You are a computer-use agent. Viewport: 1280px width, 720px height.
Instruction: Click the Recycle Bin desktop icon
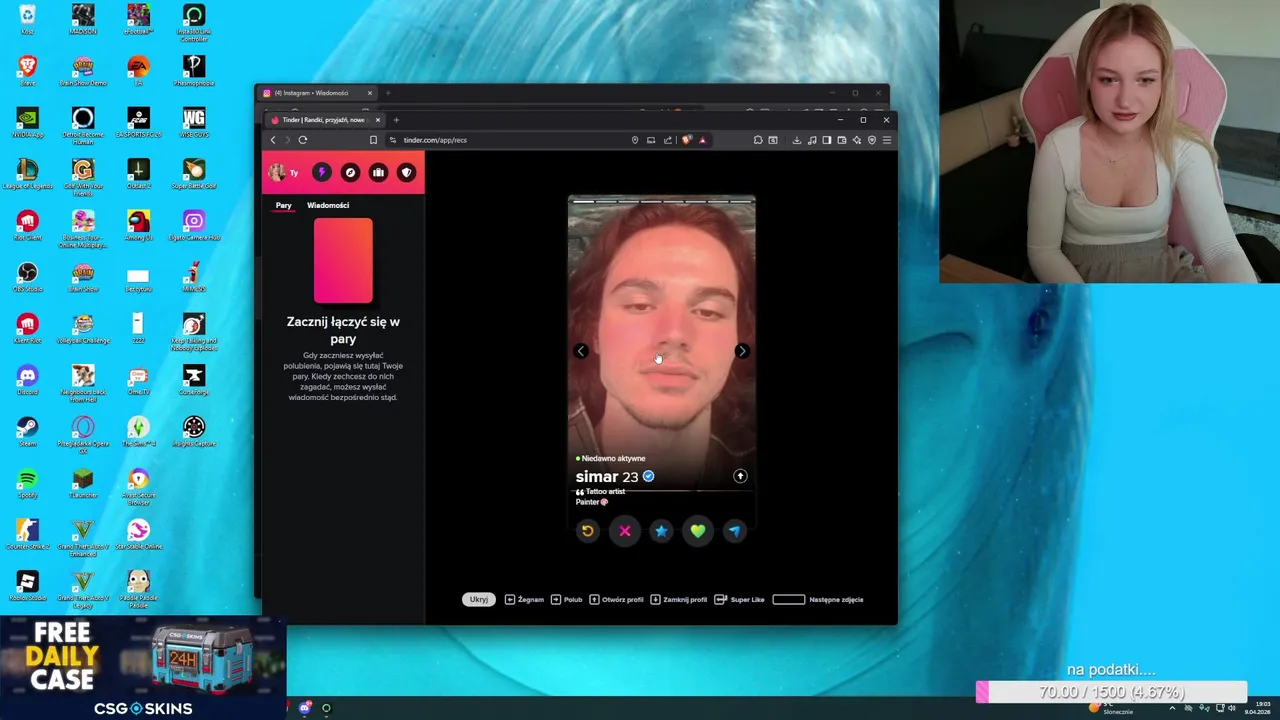27,18
